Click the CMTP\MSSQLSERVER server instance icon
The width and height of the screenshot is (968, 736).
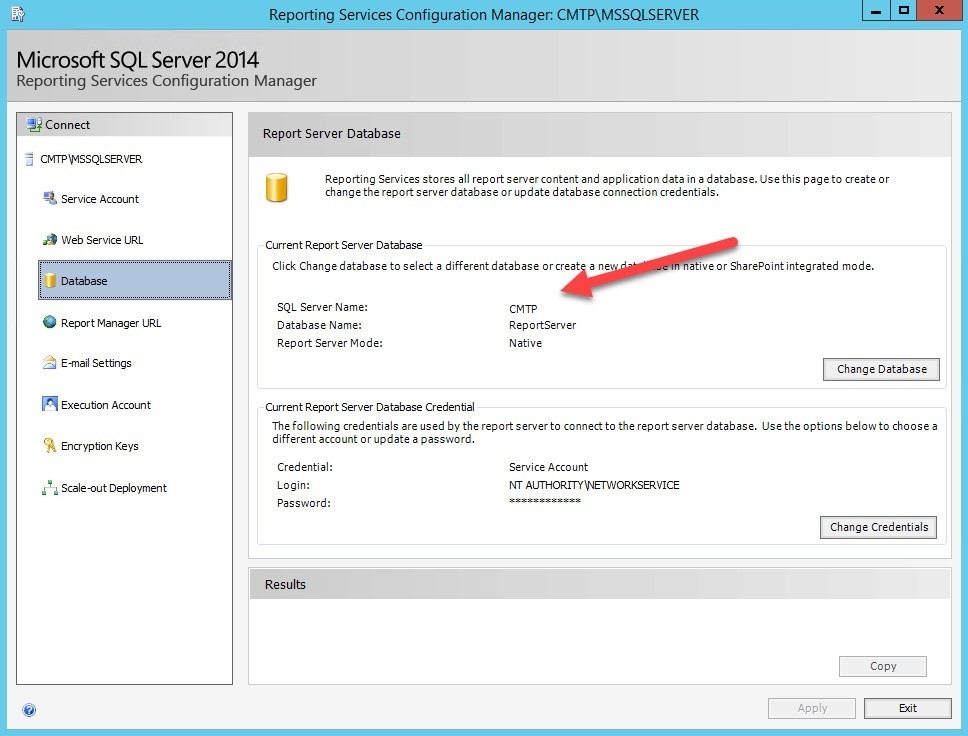pos(29,159)
